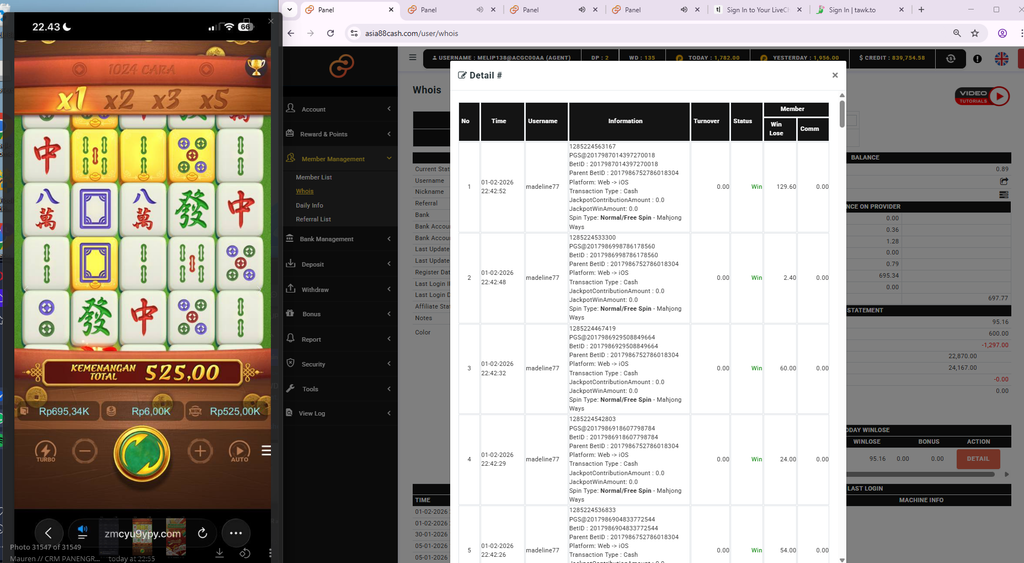Expand the Bank Management menu
This screenshot has width=1024, height=563.
pos(340,239)
